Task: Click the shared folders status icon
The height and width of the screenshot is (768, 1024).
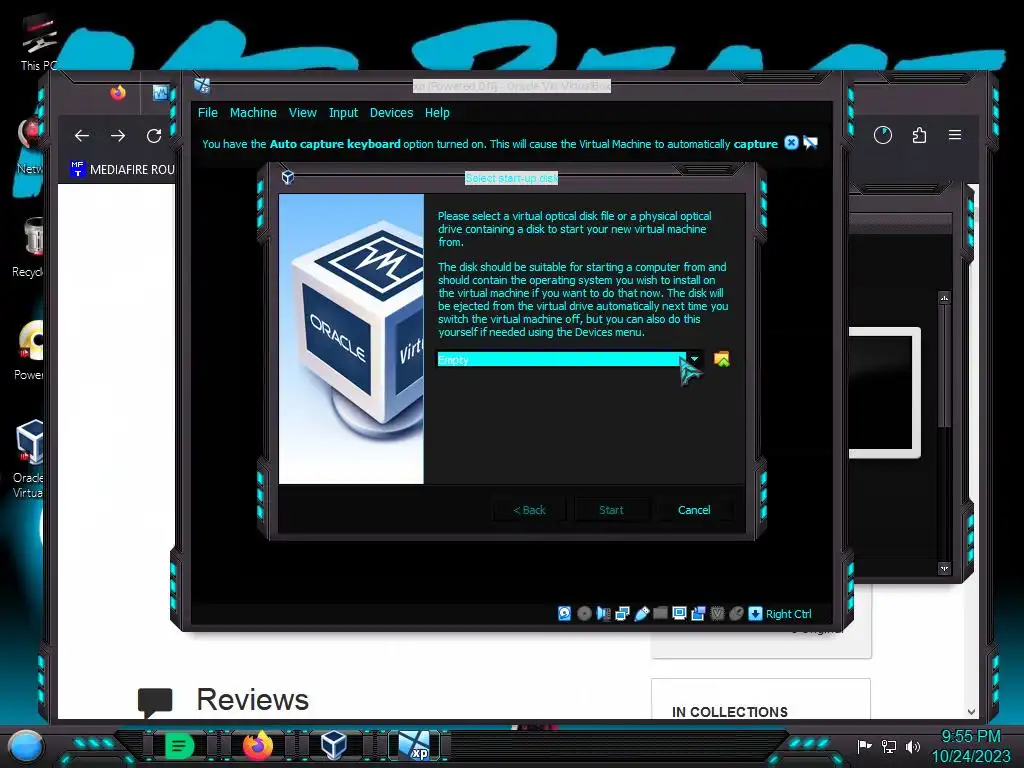Action: [x=660, y=613]
